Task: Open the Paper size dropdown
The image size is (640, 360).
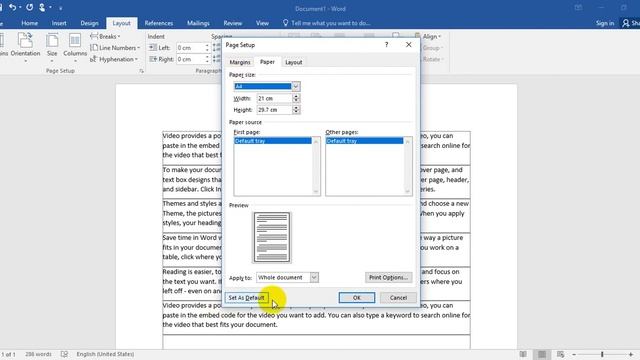Action: click(296, 87)
